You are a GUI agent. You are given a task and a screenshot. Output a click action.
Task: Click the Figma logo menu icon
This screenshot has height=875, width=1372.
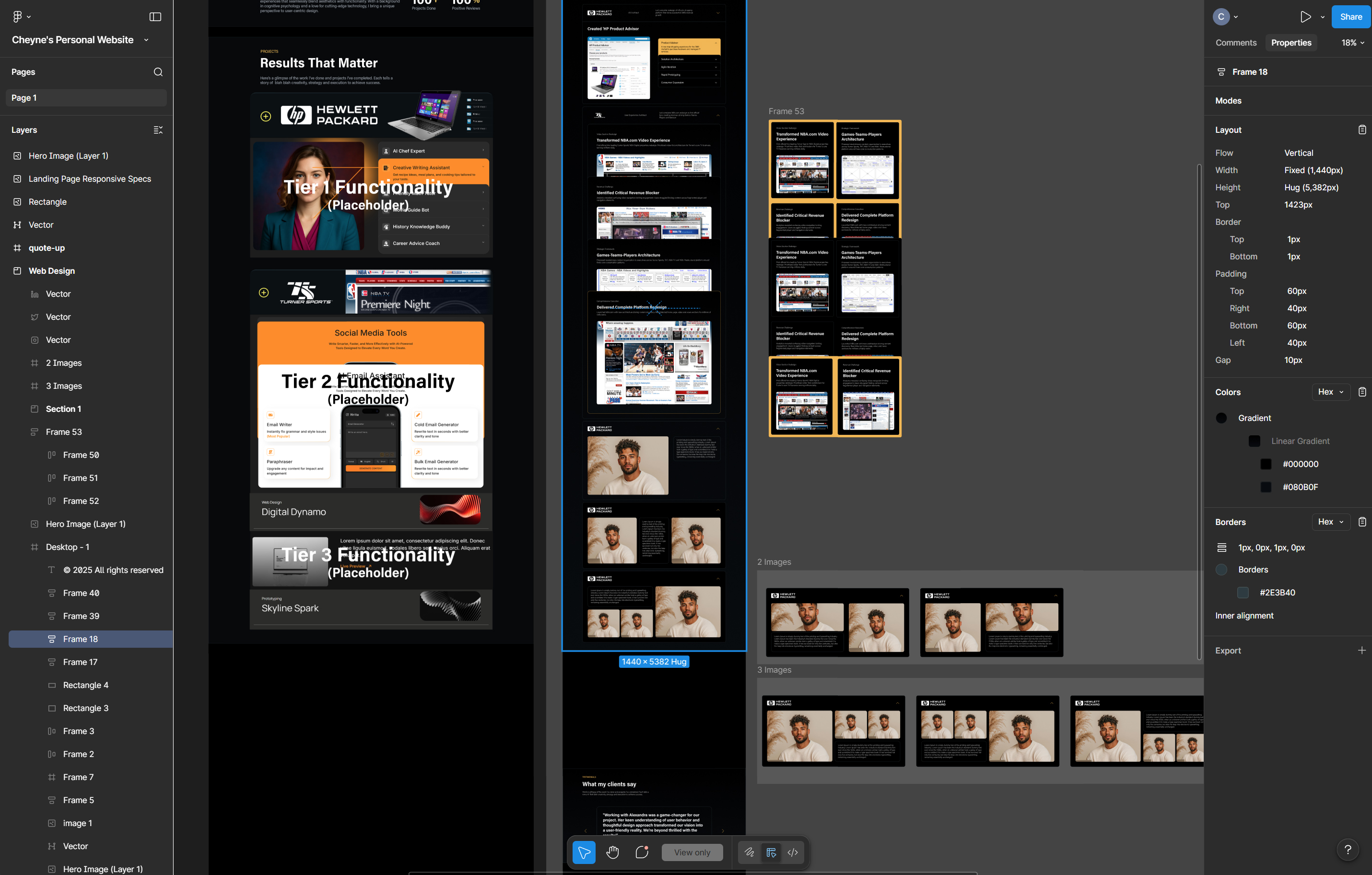click(17, 16)
